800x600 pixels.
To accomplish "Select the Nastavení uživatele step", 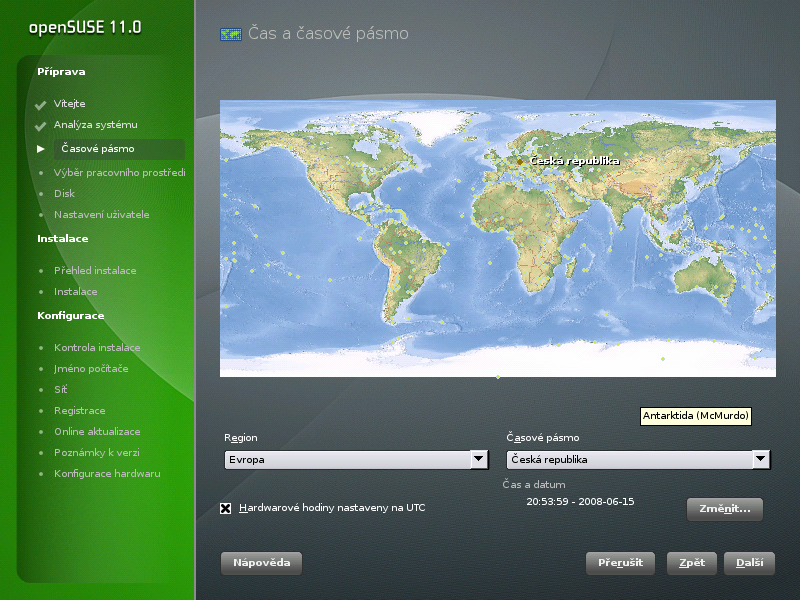I will (x=102, y=214).
